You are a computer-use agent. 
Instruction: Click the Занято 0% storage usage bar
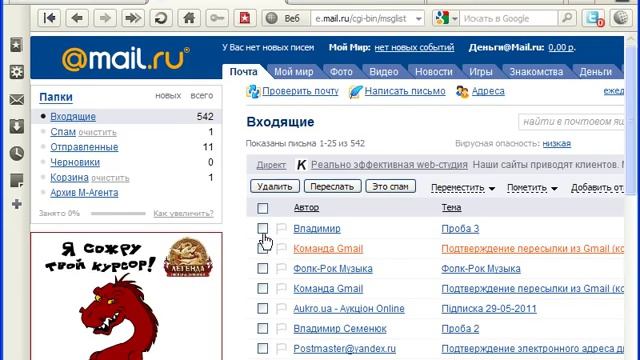[x=118, y=213]
